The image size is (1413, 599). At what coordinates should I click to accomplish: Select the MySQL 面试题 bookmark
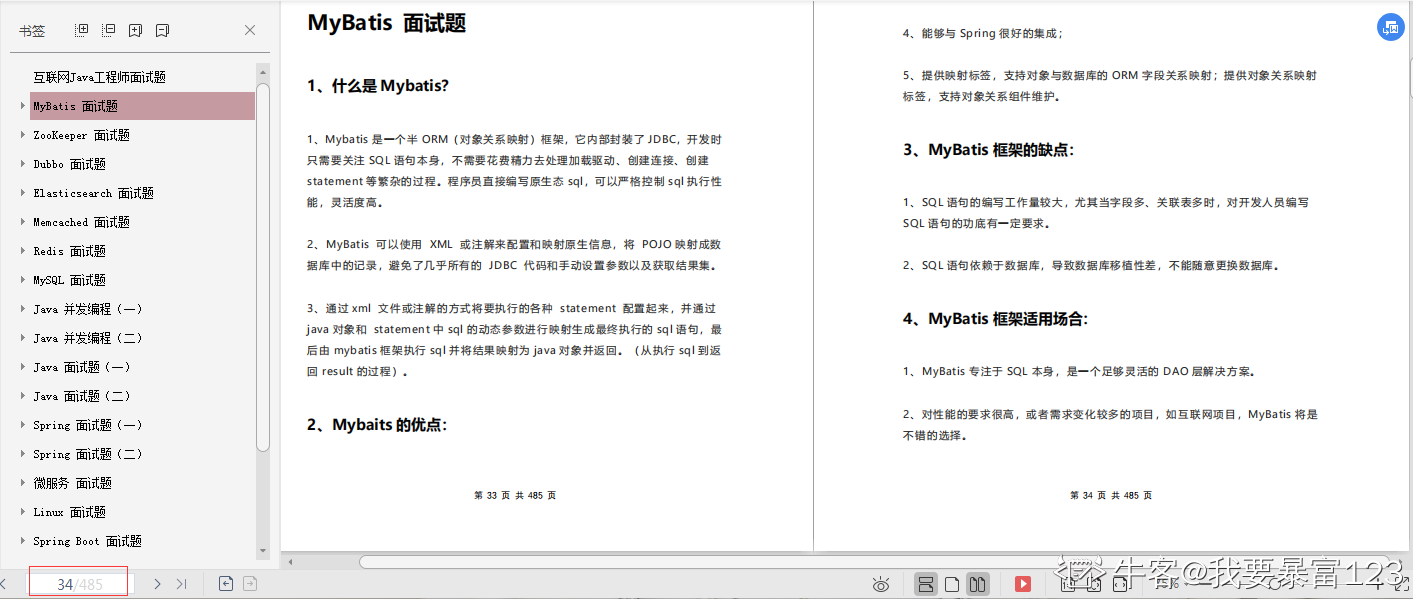(x=69, y=280)
